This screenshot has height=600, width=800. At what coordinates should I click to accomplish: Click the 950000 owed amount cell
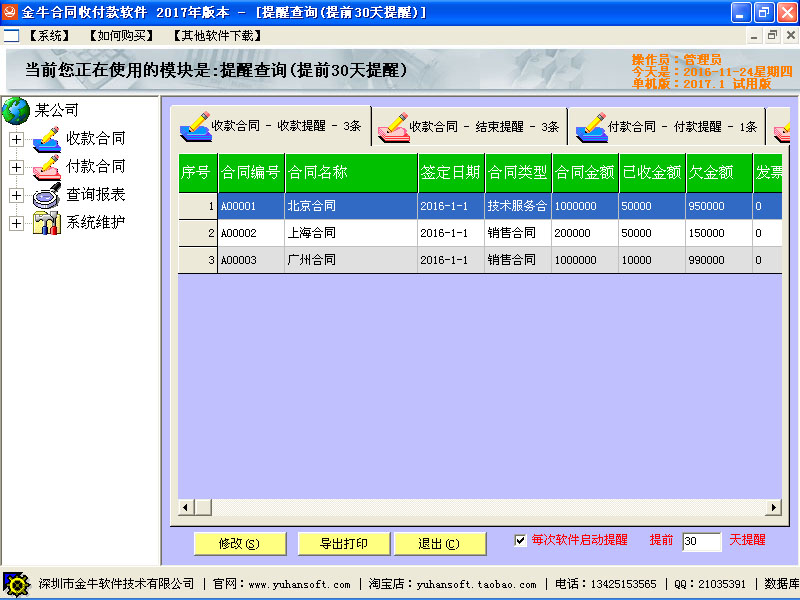pos(719,206)
